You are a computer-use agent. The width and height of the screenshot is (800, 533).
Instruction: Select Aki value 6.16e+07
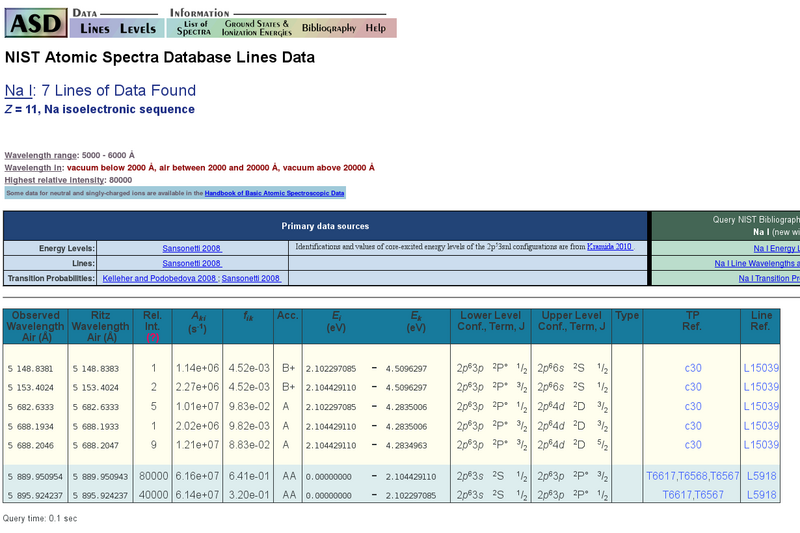197,476
